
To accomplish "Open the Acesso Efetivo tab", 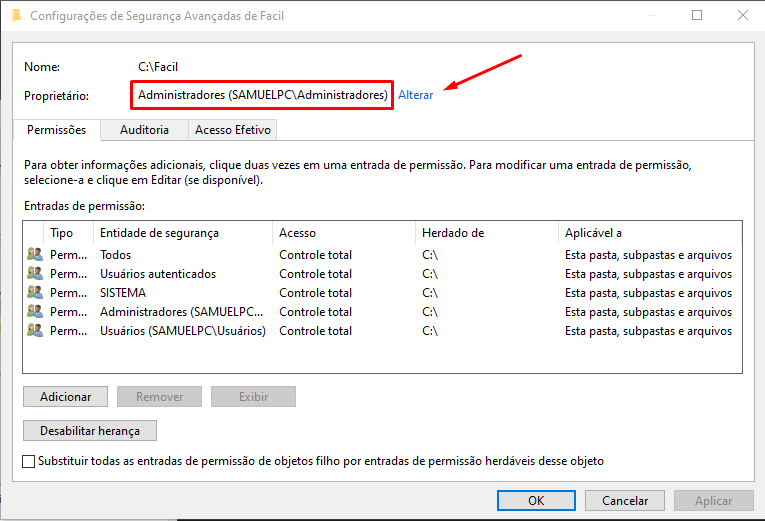I will tap(233, 130).
